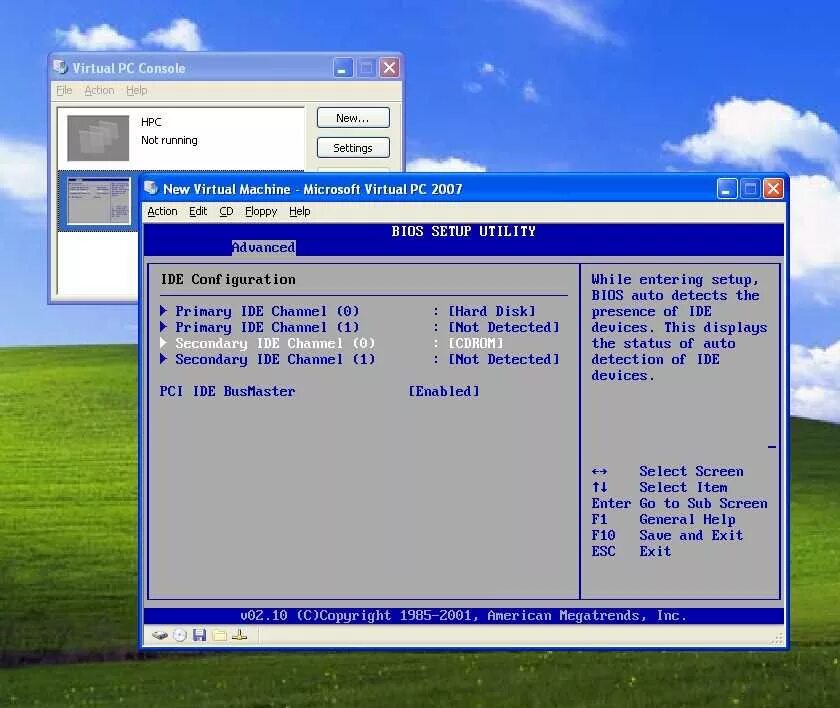Click the shared folders status icon
This screenshot has width=840, height=708.
[x=220, y=636]
